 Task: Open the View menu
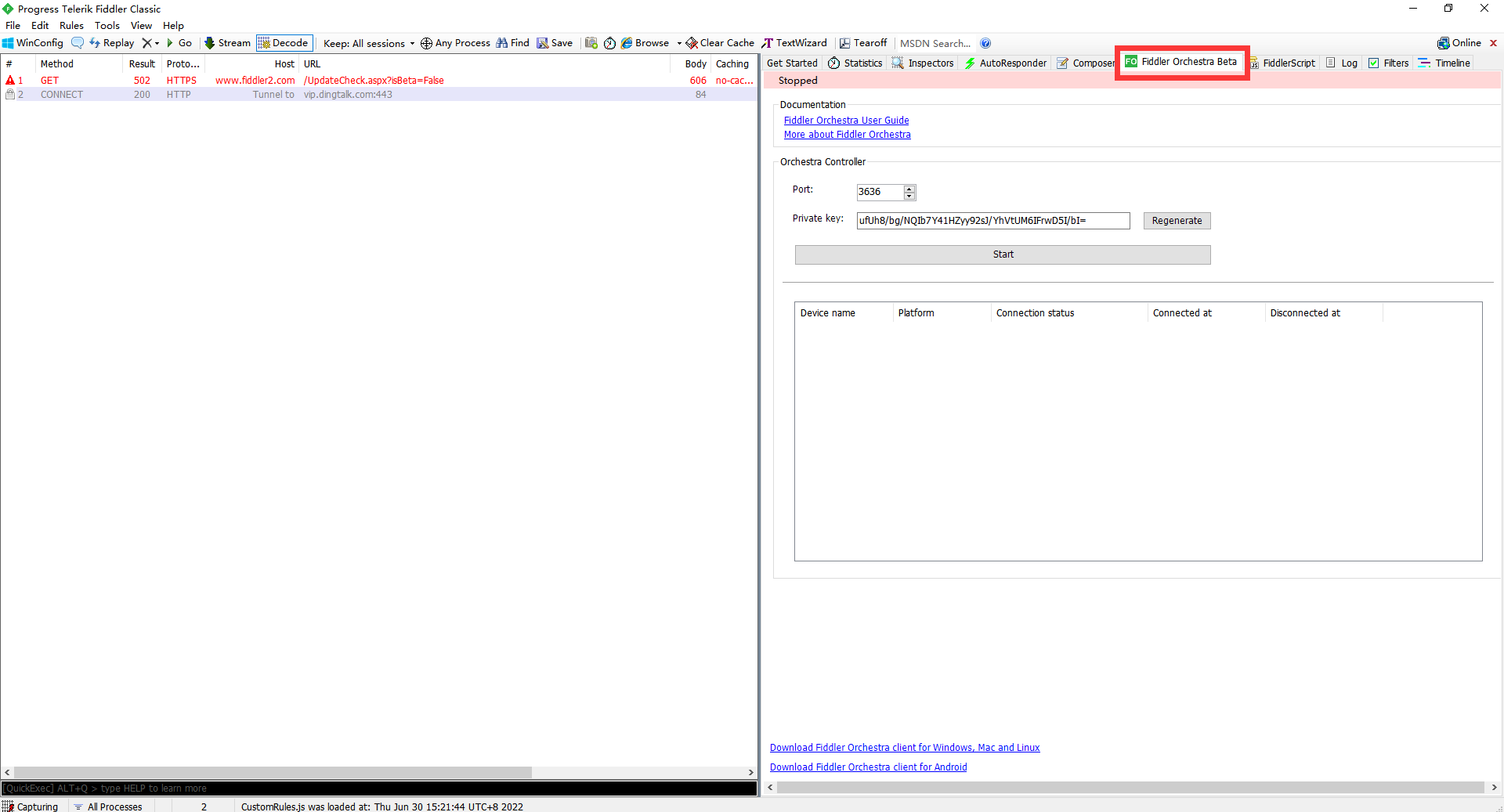click(141, 25)
